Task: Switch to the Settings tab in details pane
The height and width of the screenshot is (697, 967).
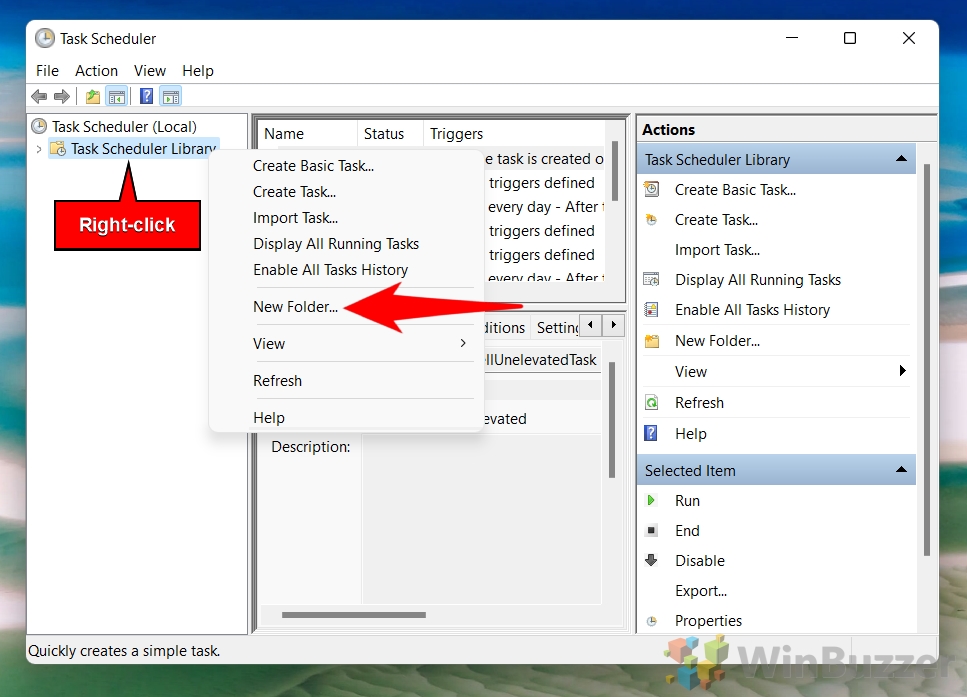Action: click(x=557, y=328)
